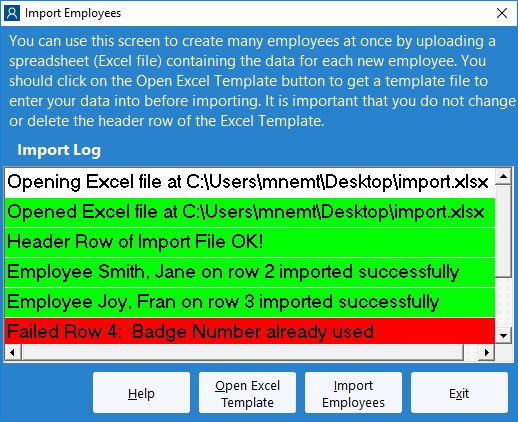Start import with Import Employees button
The width and height of the screenshot is (518, 422).
tap(353, 393)
